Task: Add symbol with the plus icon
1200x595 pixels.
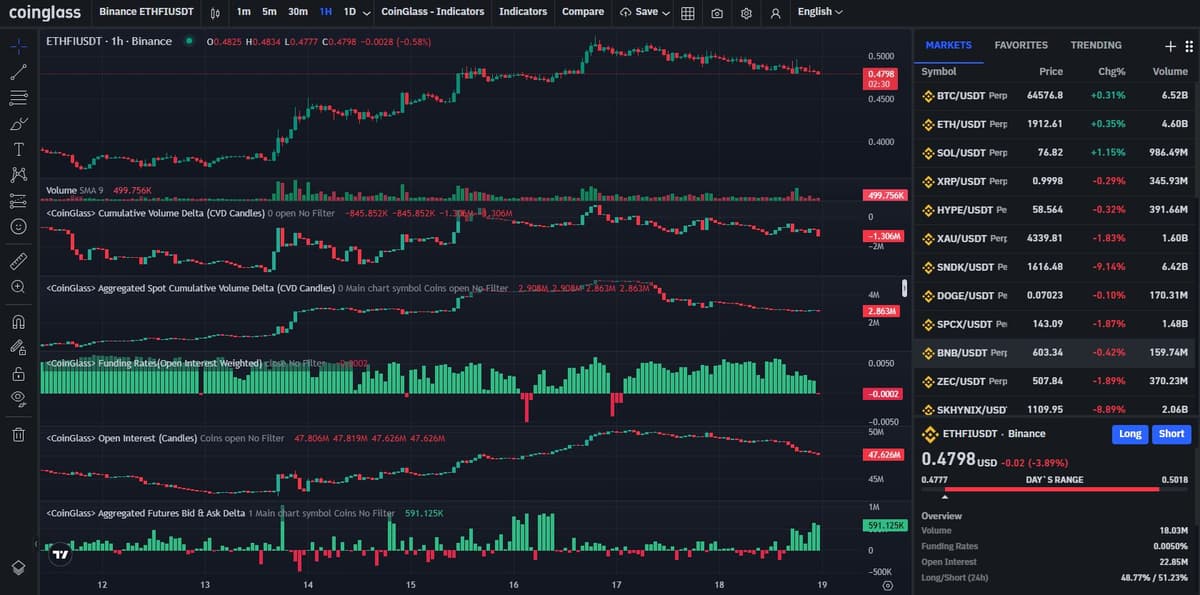Action: tap(1171, 46)
